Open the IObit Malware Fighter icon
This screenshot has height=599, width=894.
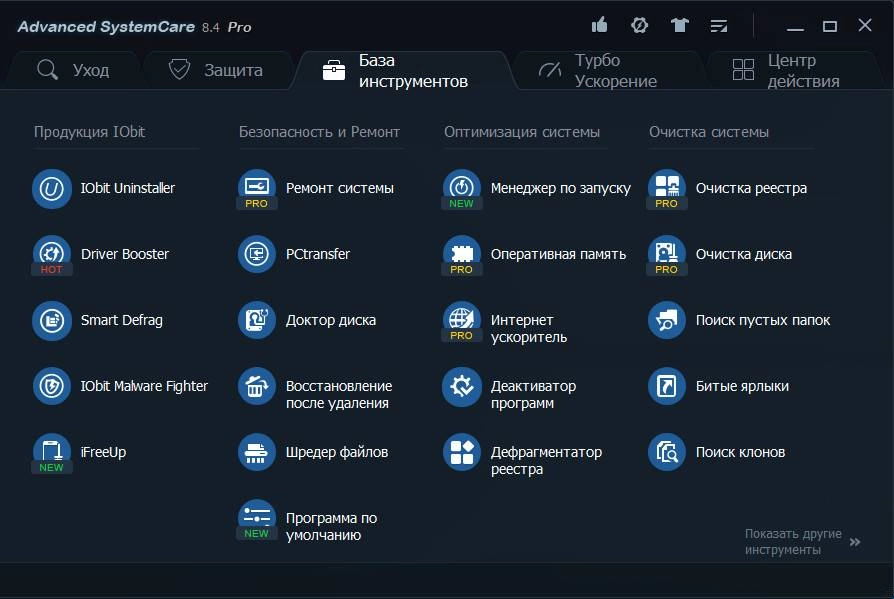(52, 386)
